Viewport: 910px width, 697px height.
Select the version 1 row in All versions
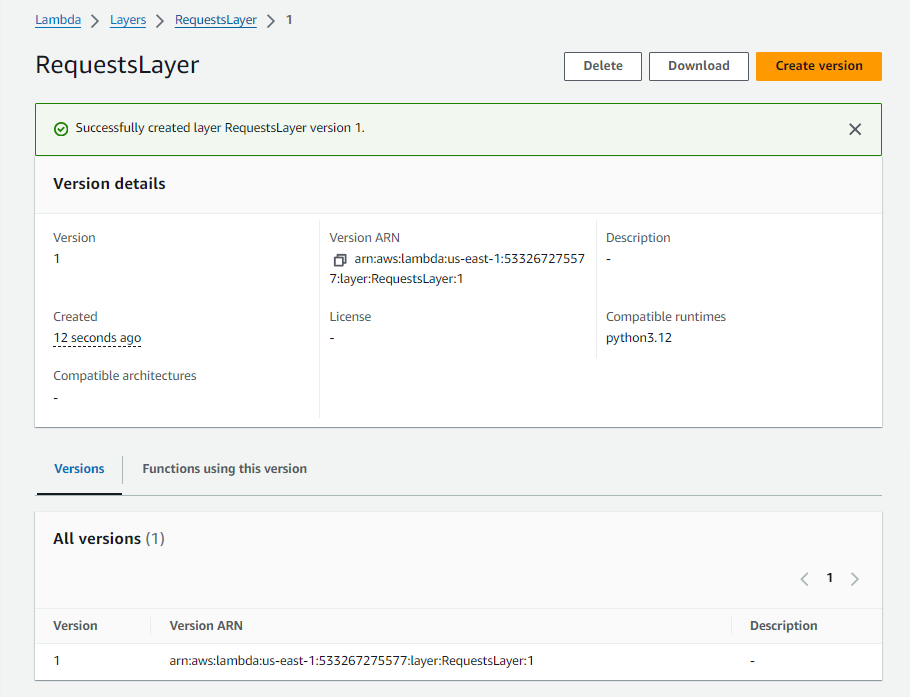click(x=57, y=661)
